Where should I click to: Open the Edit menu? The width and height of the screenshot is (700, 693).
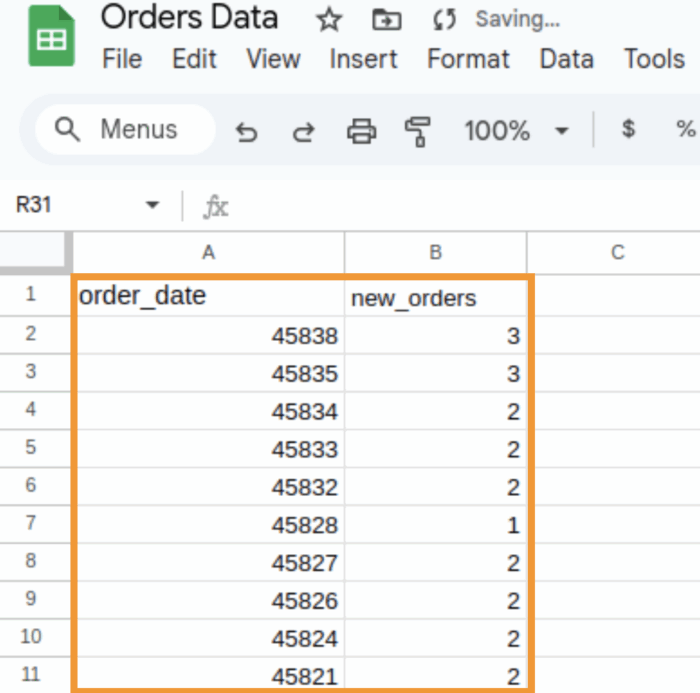(194, 59)
